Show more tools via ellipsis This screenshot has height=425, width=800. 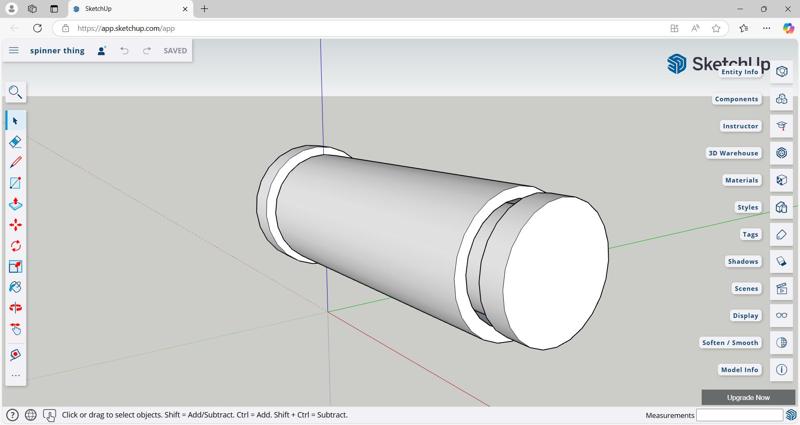(15, 376)
